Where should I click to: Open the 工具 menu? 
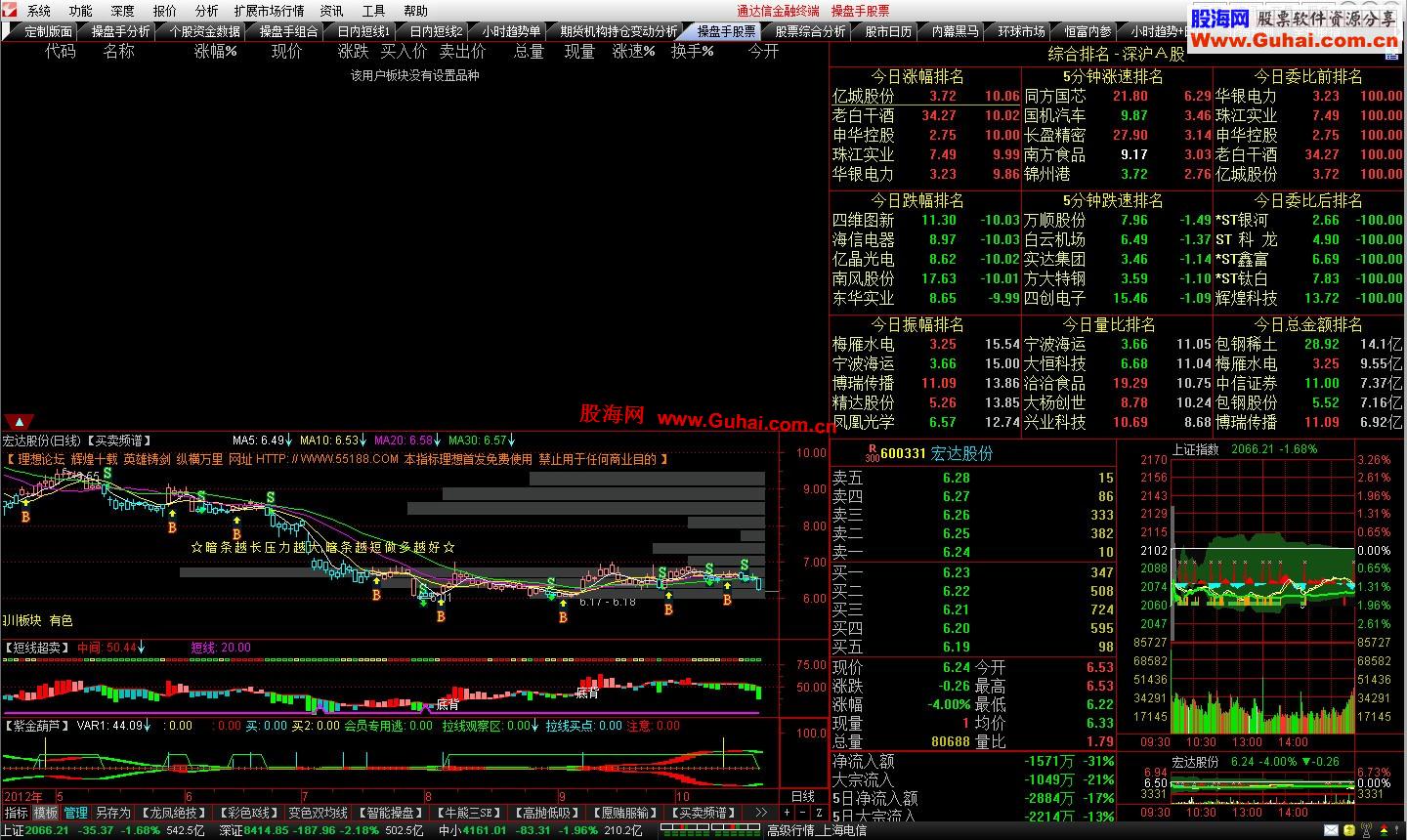(x=374, y=11)
